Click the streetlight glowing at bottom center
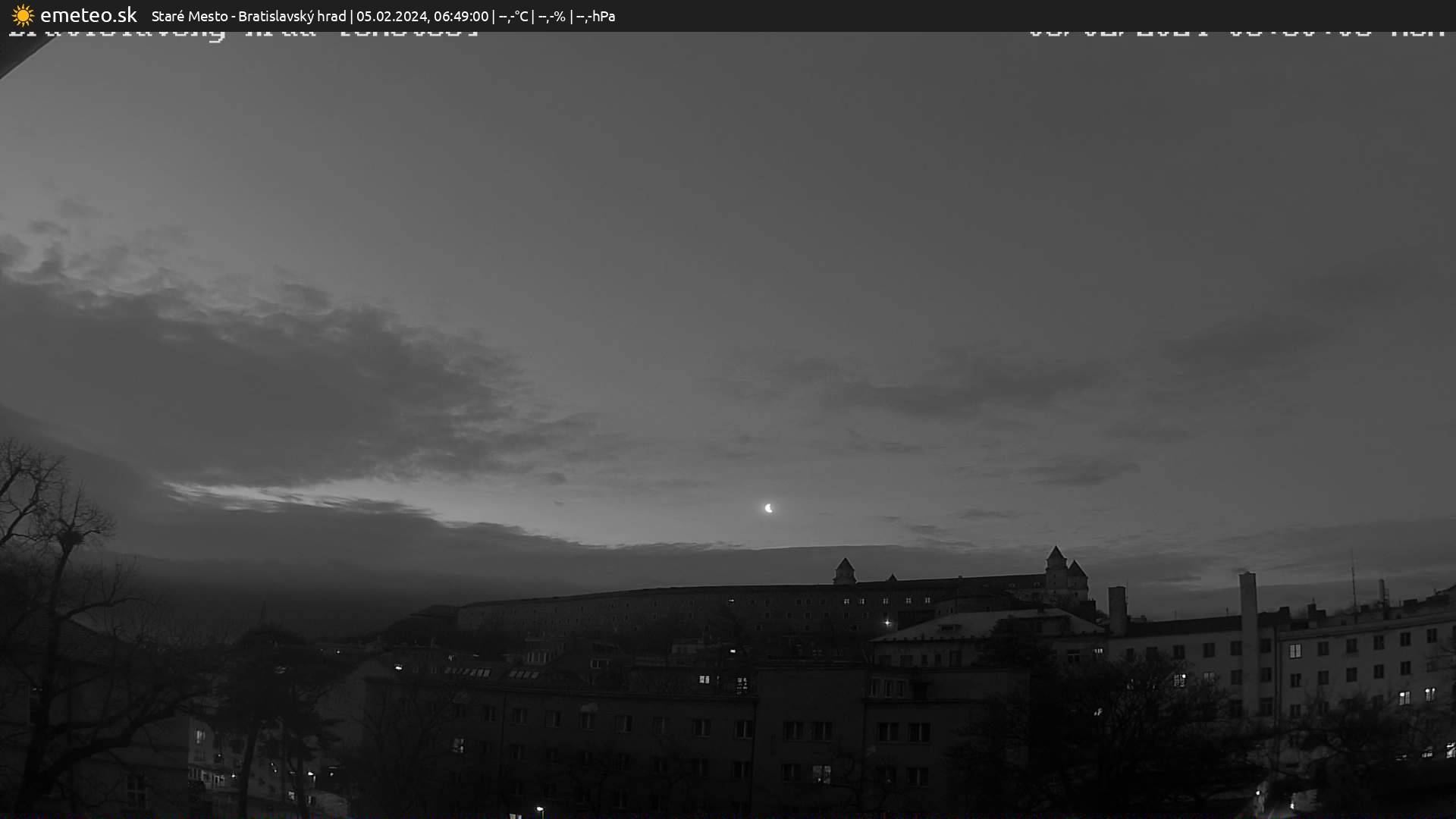1456x819 pixels. pyautogui.click(x=539, y=809)
